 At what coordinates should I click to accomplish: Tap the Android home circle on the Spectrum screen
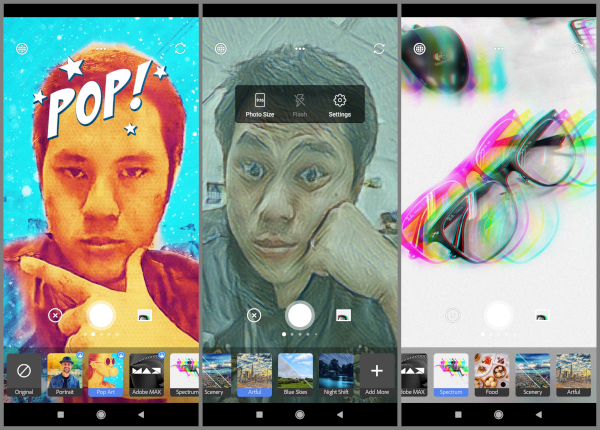click(x=499, y=414)
